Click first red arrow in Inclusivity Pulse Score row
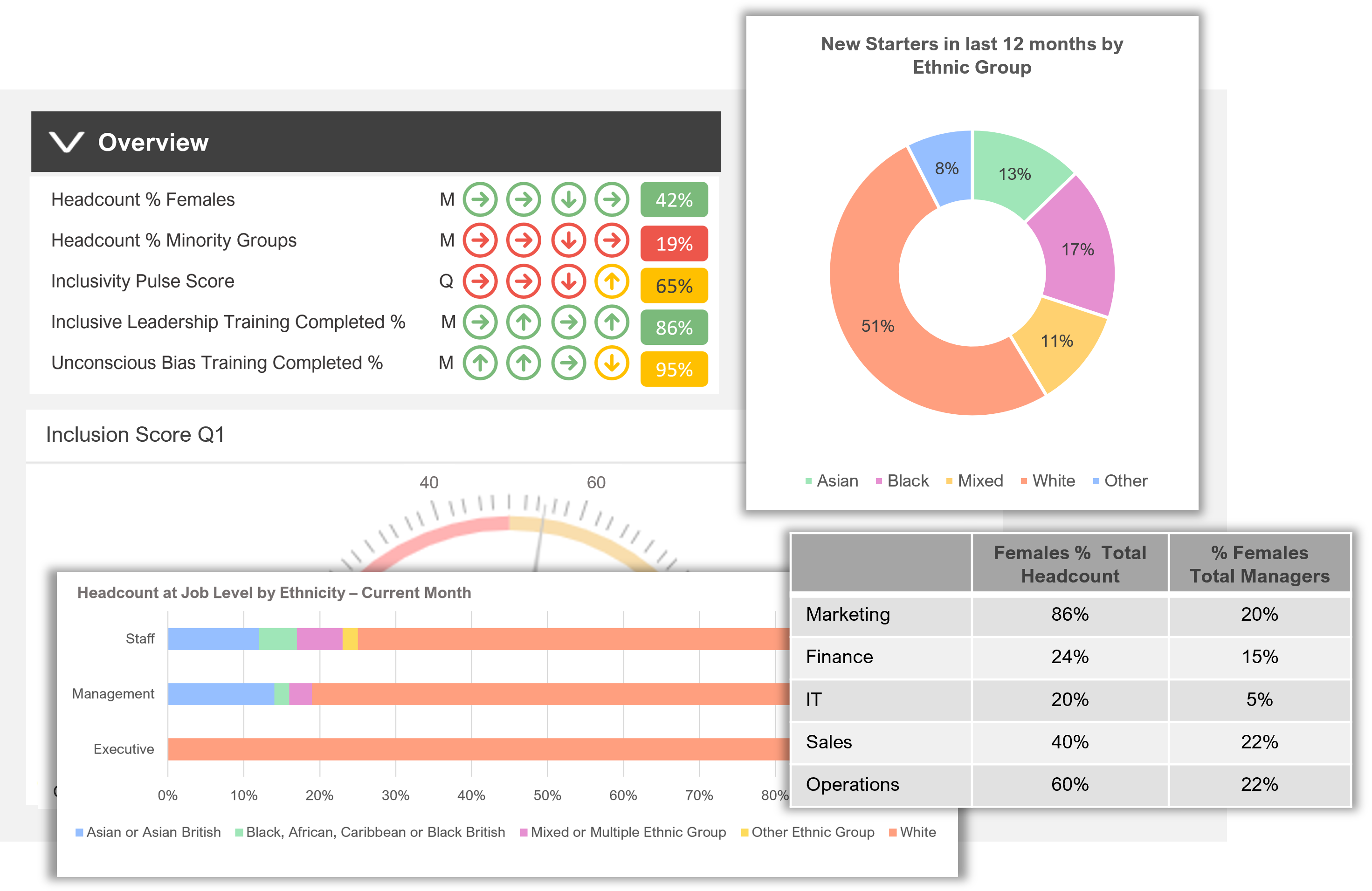Viewport: 1372px width, 891px height. pyautogui.click(x=480, y=281)
